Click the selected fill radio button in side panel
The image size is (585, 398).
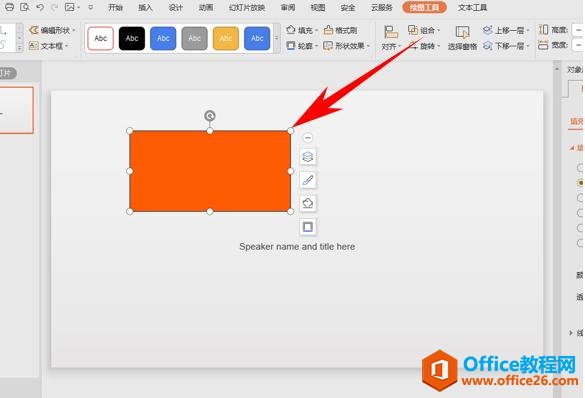[581, 183]
